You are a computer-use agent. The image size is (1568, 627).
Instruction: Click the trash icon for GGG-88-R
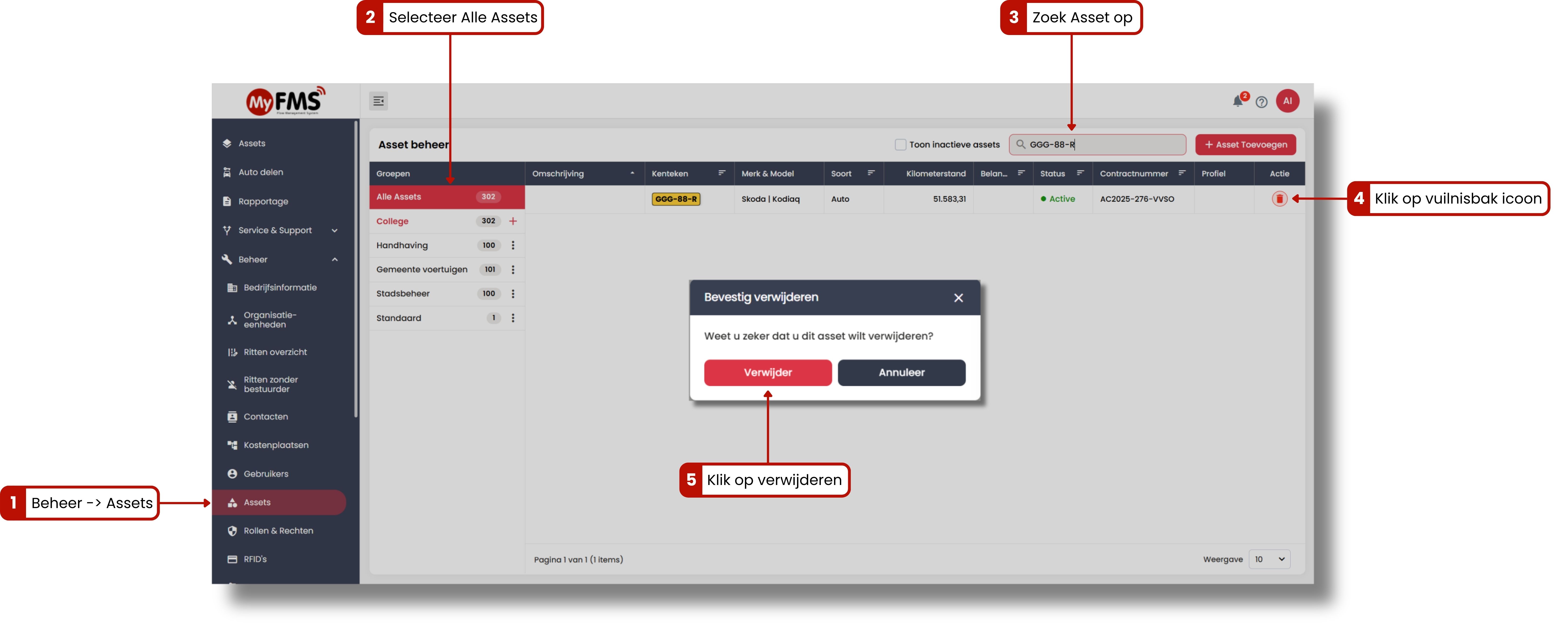1279,199
